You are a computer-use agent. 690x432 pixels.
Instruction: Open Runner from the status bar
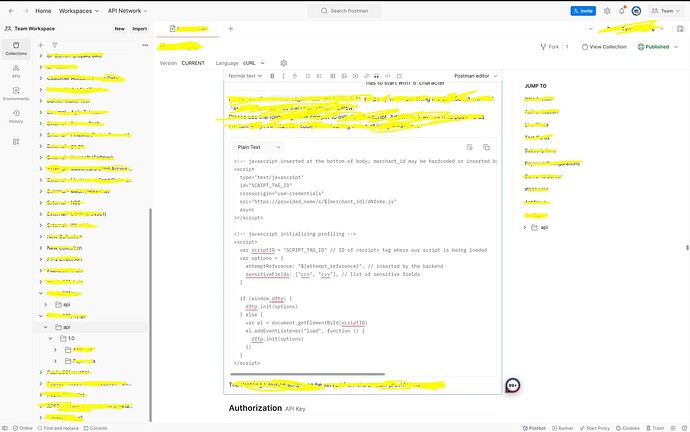562,428
